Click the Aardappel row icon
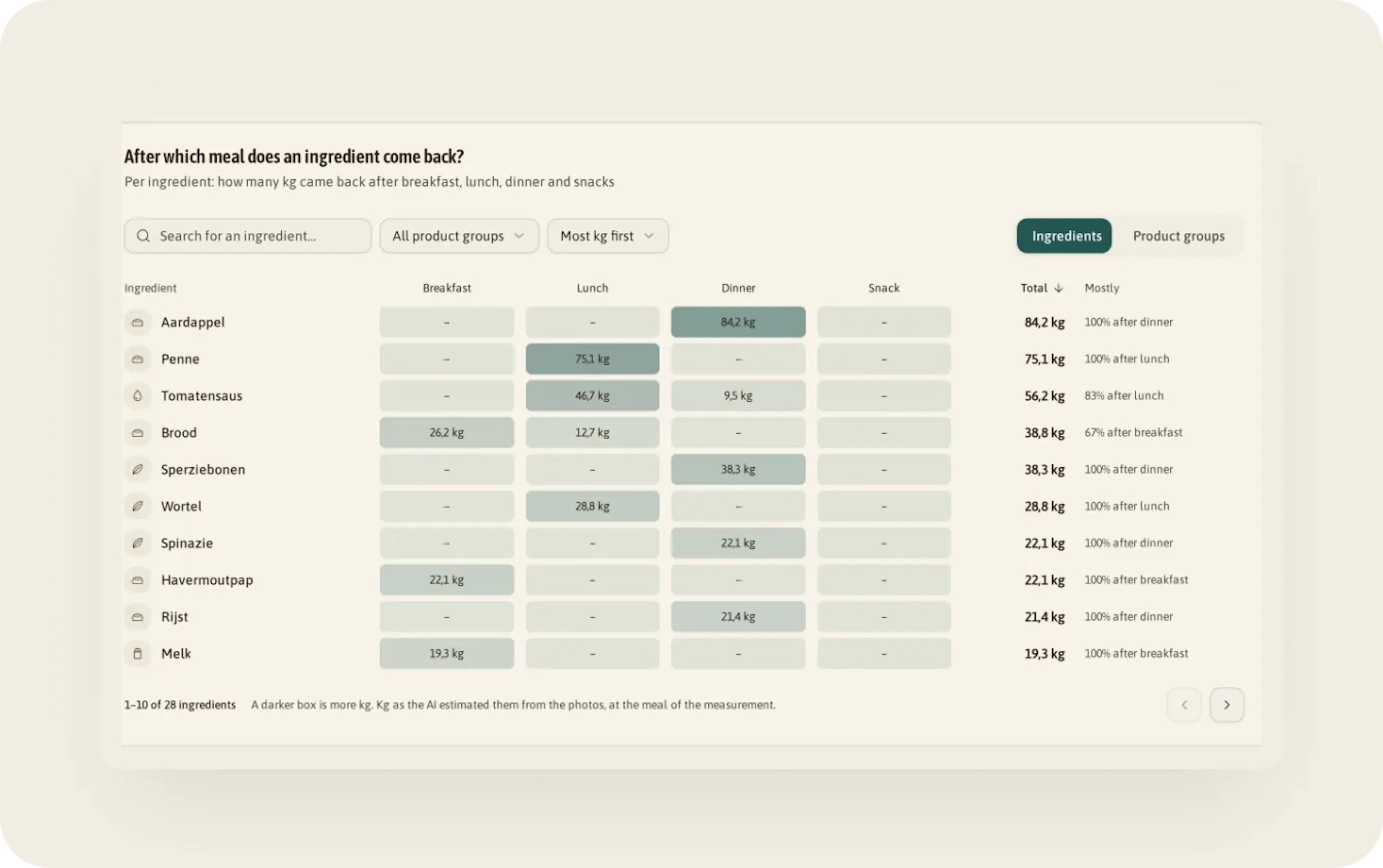This screenshot has width=1383, height=868. [x=137, y=322]
